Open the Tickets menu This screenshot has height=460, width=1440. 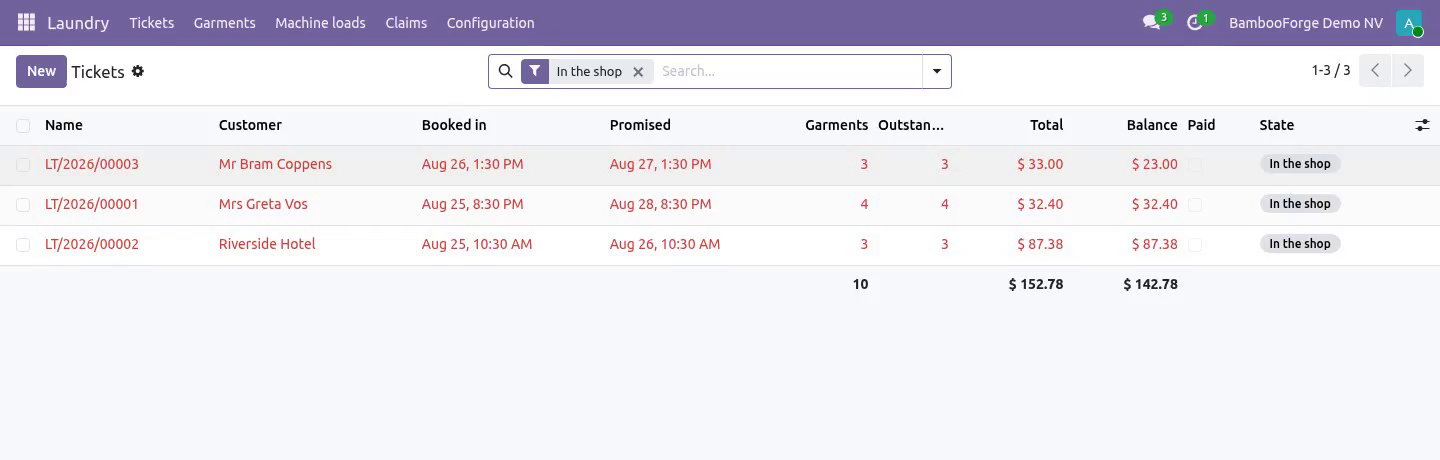(152, 23)
